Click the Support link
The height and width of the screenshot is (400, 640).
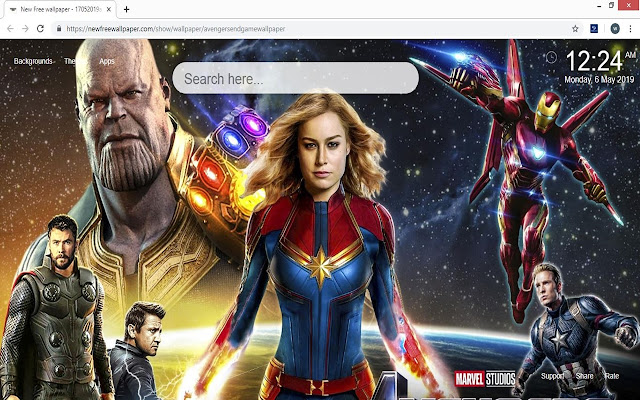552,376
